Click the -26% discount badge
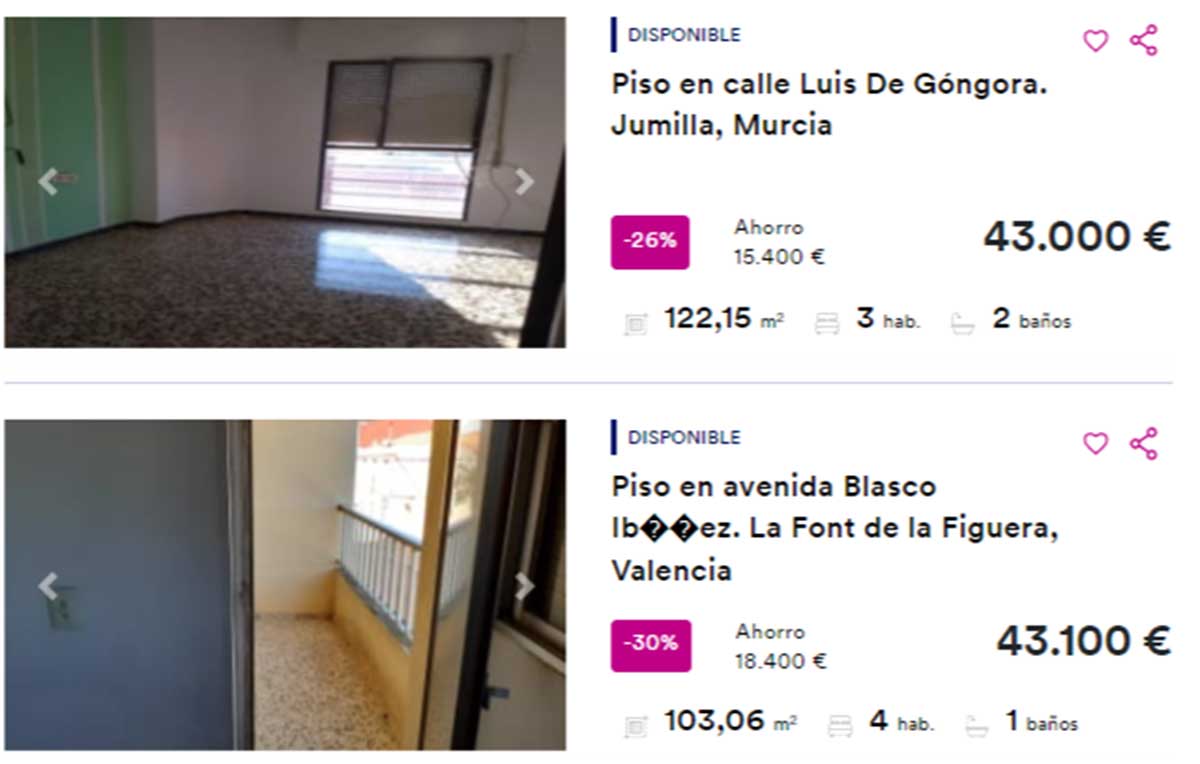This screenshot has width=1200, height=764. click(650, 242)
